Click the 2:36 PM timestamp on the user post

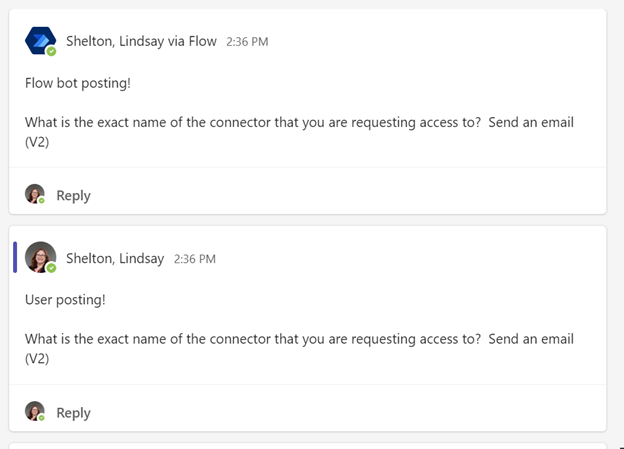195,259
